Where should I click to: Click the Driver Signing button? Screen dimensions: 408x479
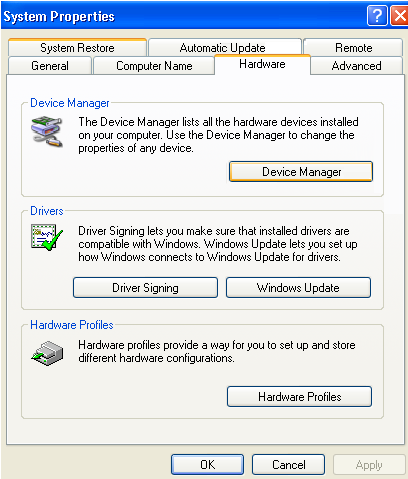(x=145, y=287)
